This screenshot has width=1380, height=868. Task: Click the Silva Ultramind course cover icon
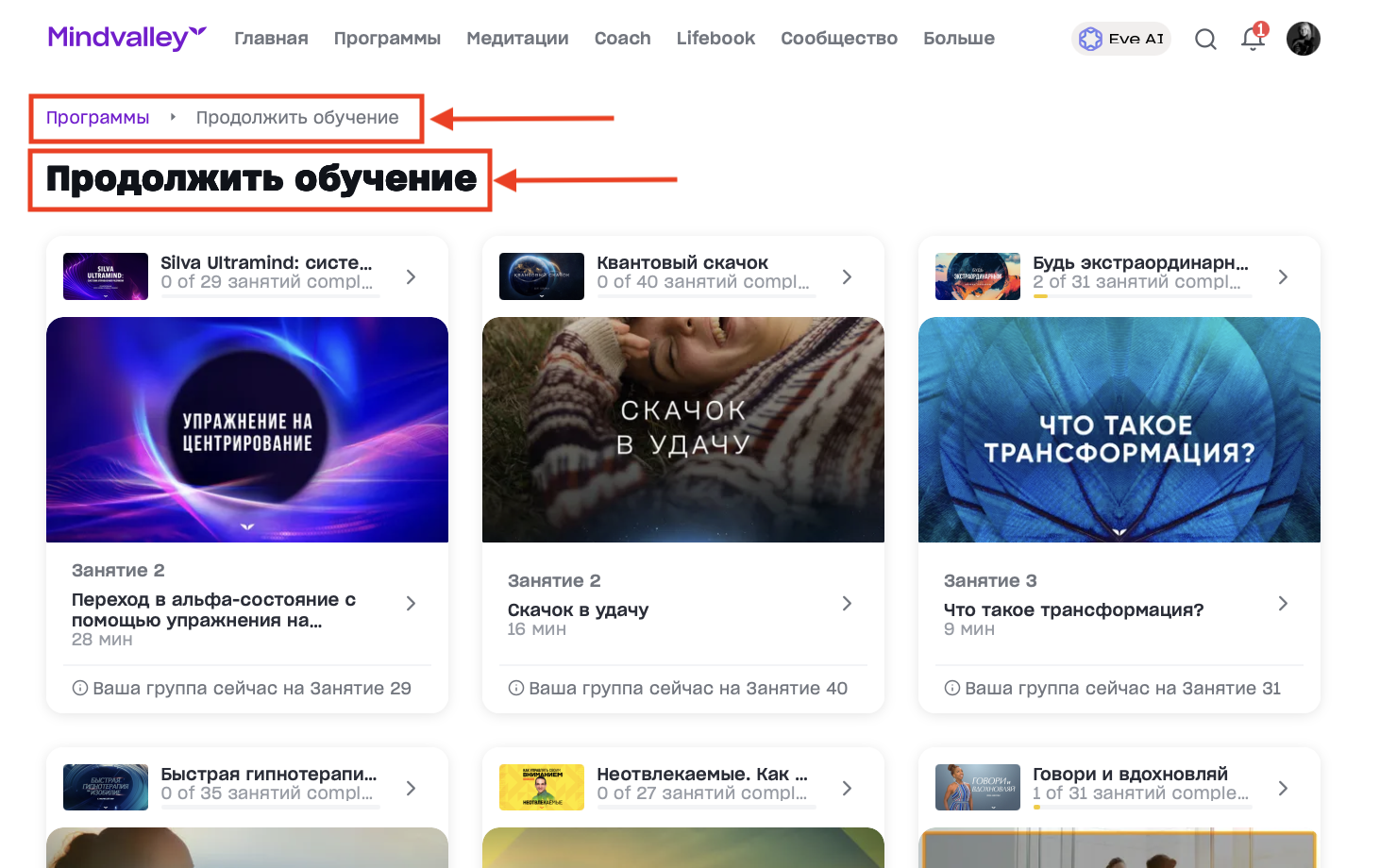pos(105,275)
